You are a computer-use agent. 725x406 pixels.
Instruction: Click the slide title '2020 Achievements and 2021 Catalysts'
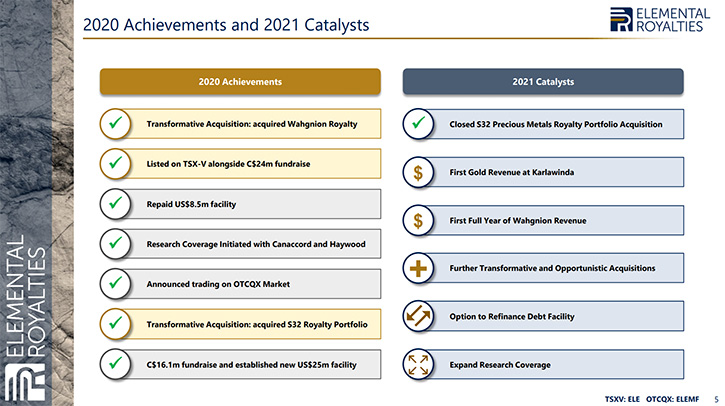coord(226,25)
